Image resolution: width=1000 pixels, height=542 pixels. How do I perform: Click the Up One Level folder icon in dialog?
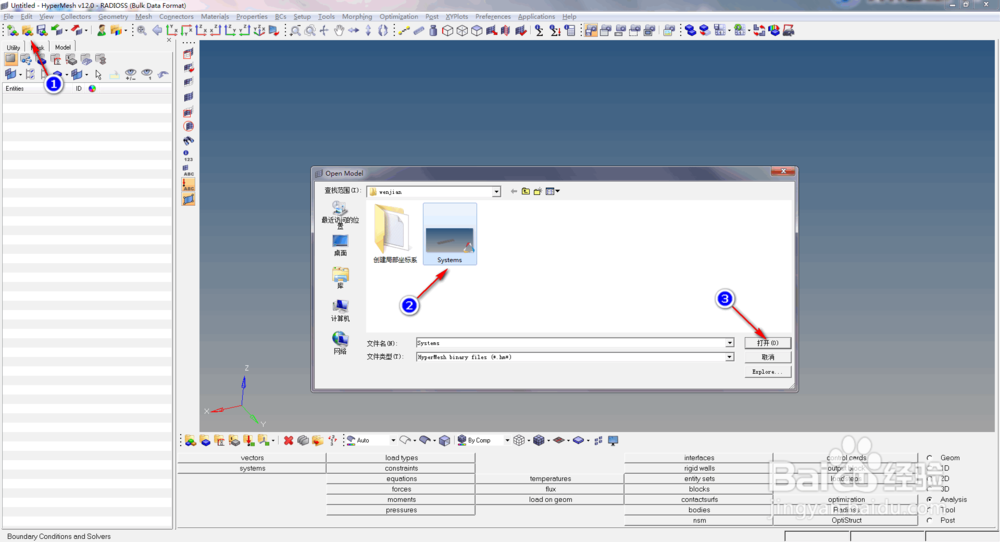point(526,191)
